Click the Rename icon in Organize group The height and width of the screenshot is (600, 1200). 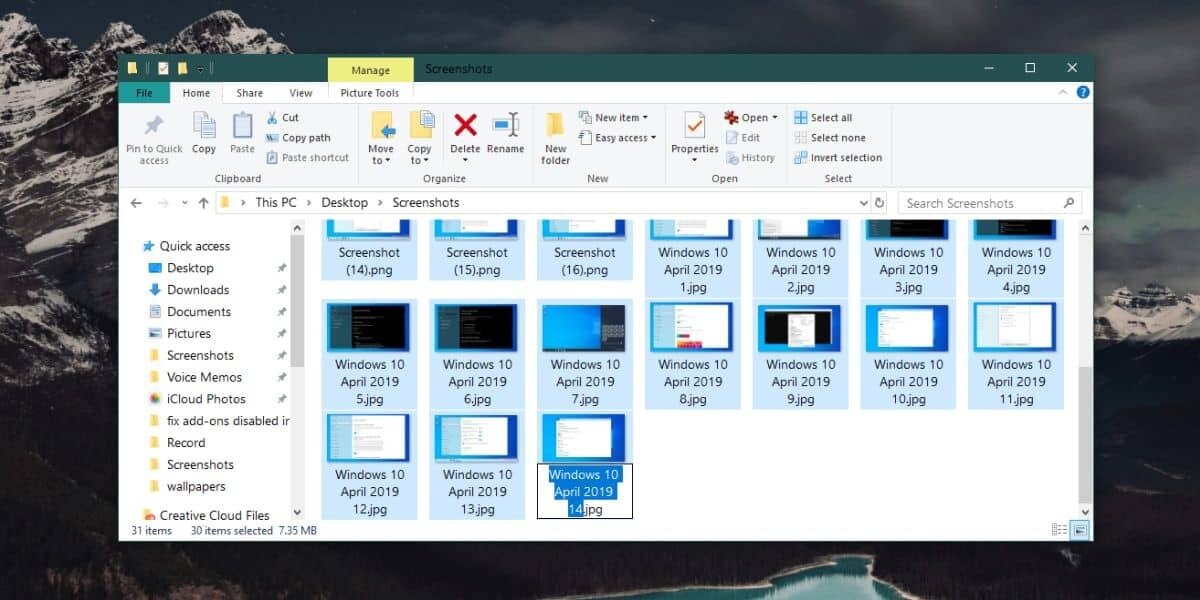[x=505, y=126]
